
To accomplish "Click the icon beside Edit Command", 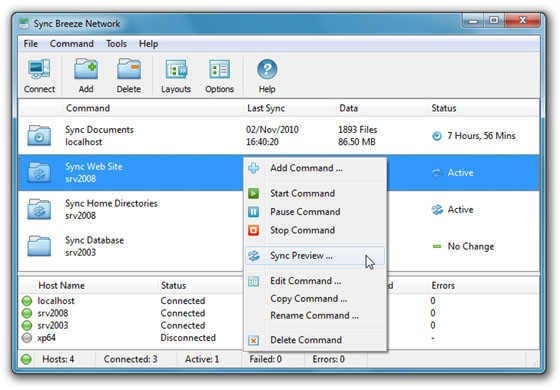I will pos(253,281).
